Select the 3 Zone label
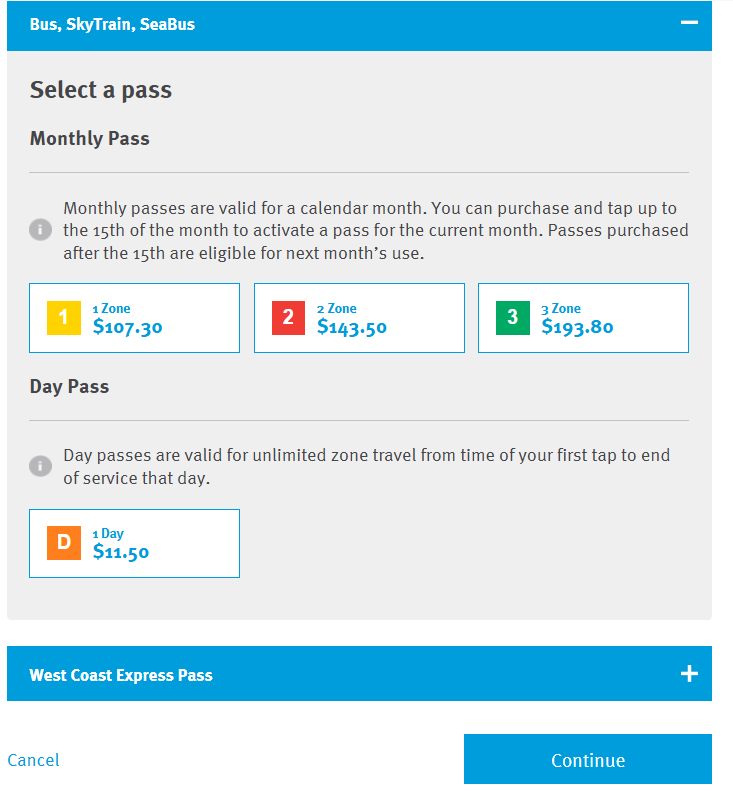 click(561, 309)
